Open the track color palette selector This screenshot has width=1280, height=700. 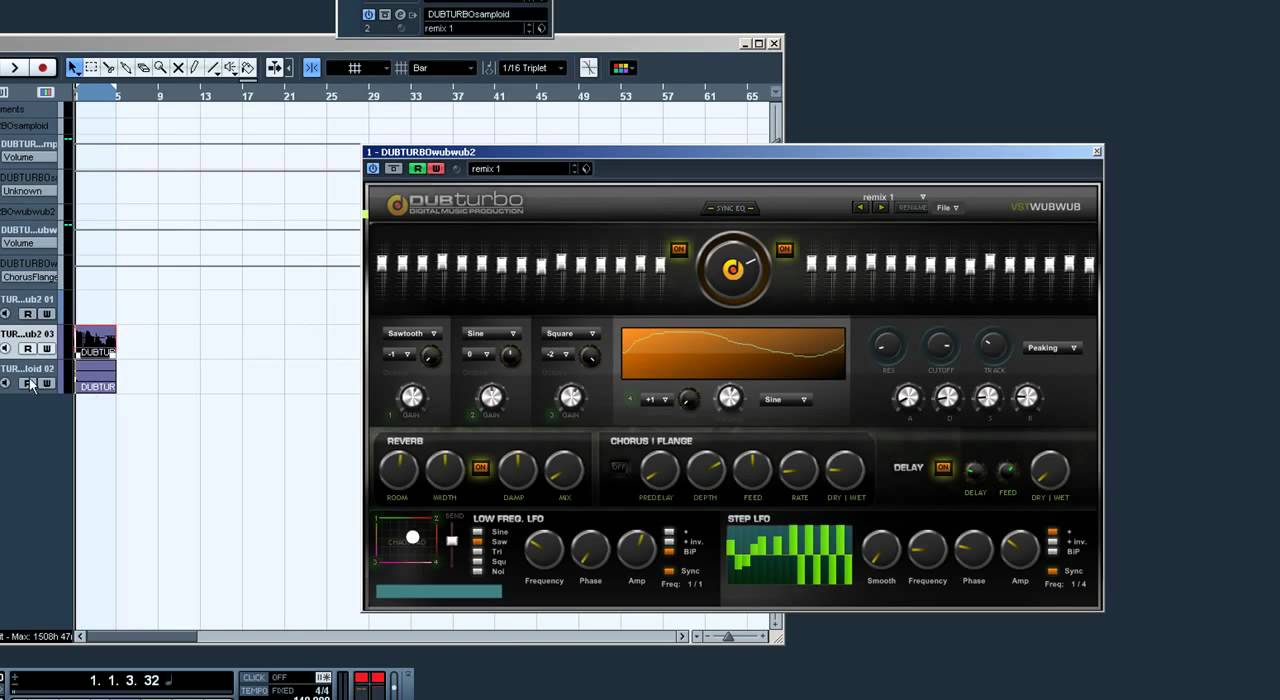click(622, 68)
